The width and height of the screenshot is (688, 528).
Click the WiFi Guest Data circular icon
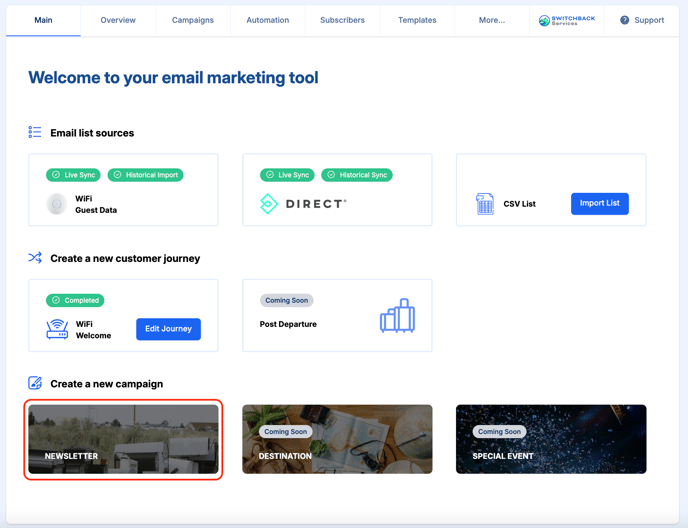point(57,204)
